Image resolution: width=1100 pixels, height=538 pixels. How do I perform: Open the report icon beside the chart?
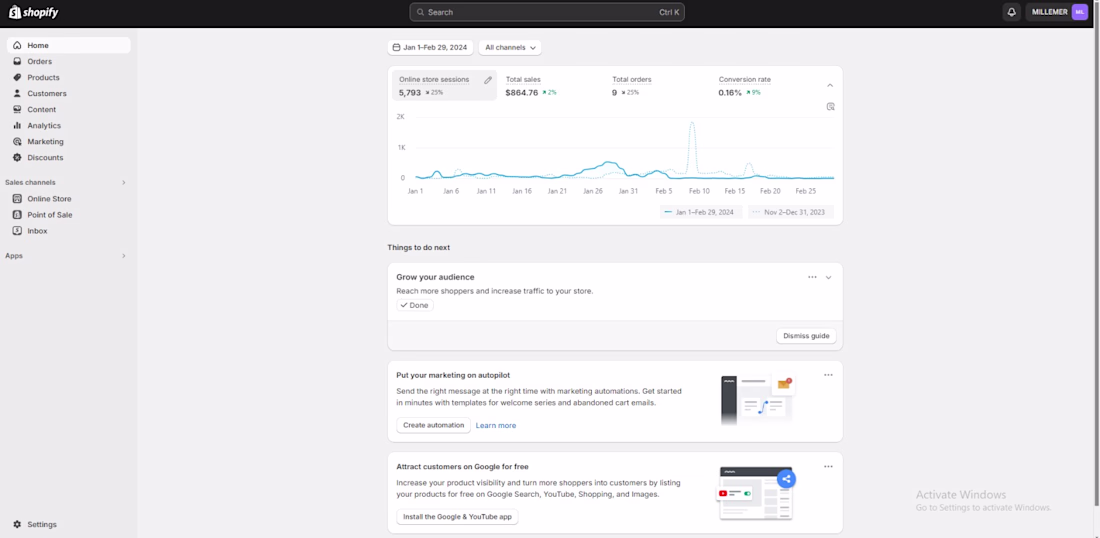click(x=830, y=106)
